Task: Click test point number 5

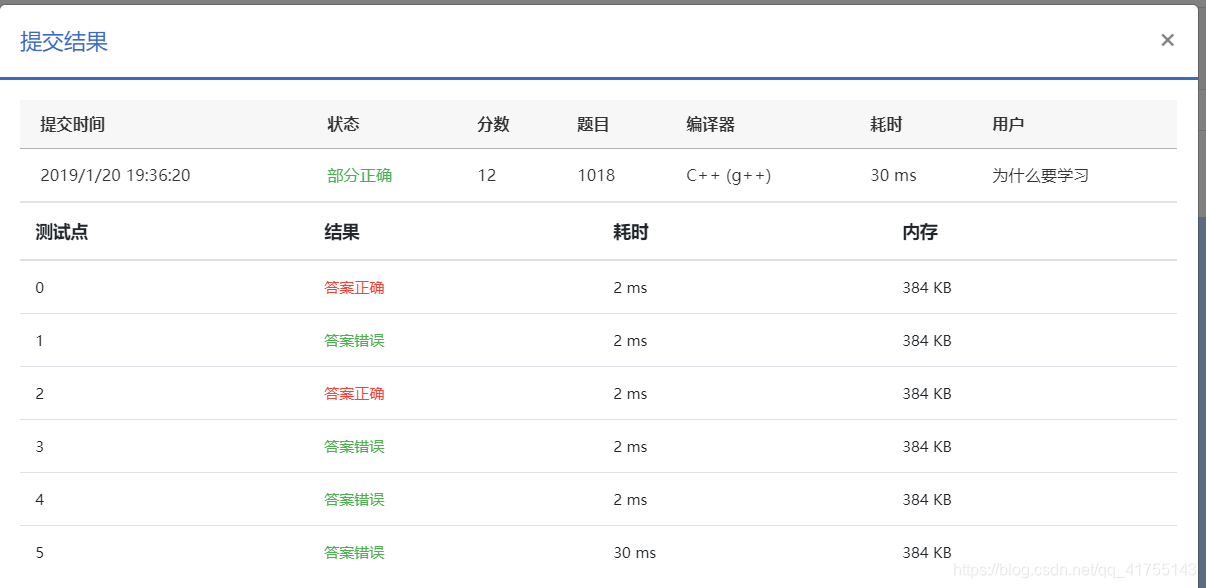Action: (x=40, y=553)
